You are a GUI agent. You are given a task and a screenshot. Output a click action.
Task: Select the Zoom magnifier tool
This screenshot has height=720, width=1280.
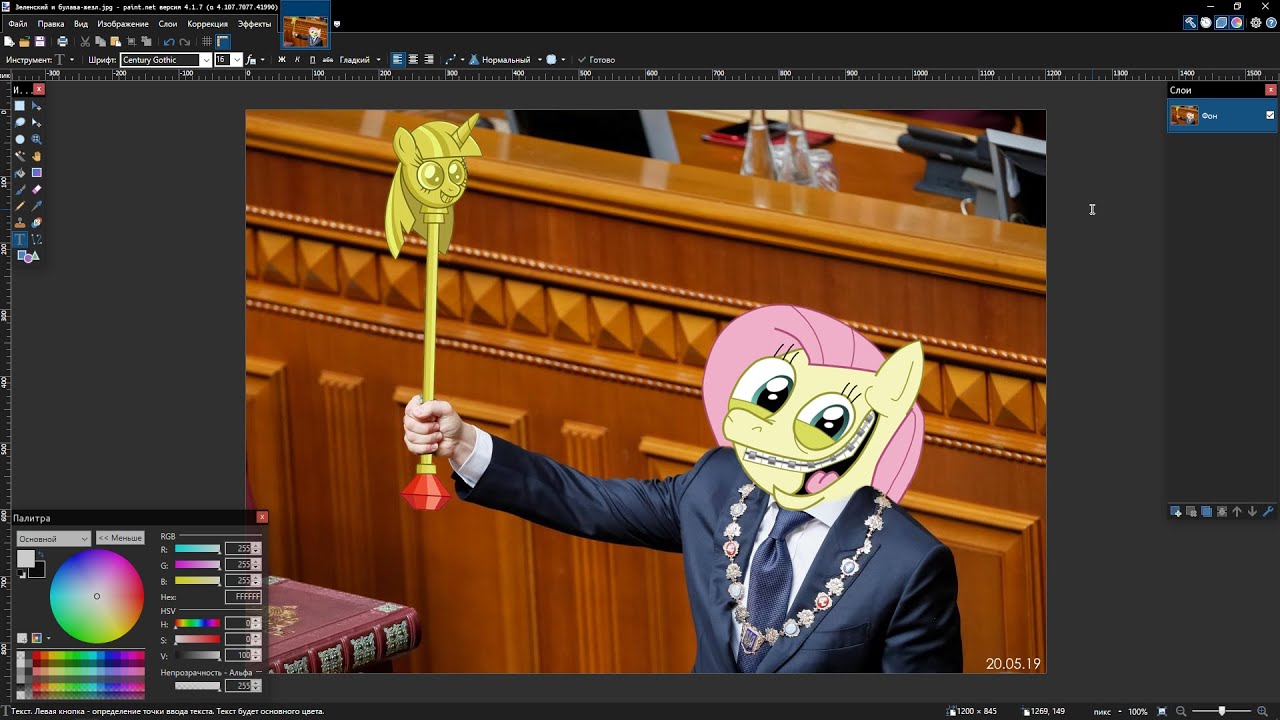[x=37, y=139]
